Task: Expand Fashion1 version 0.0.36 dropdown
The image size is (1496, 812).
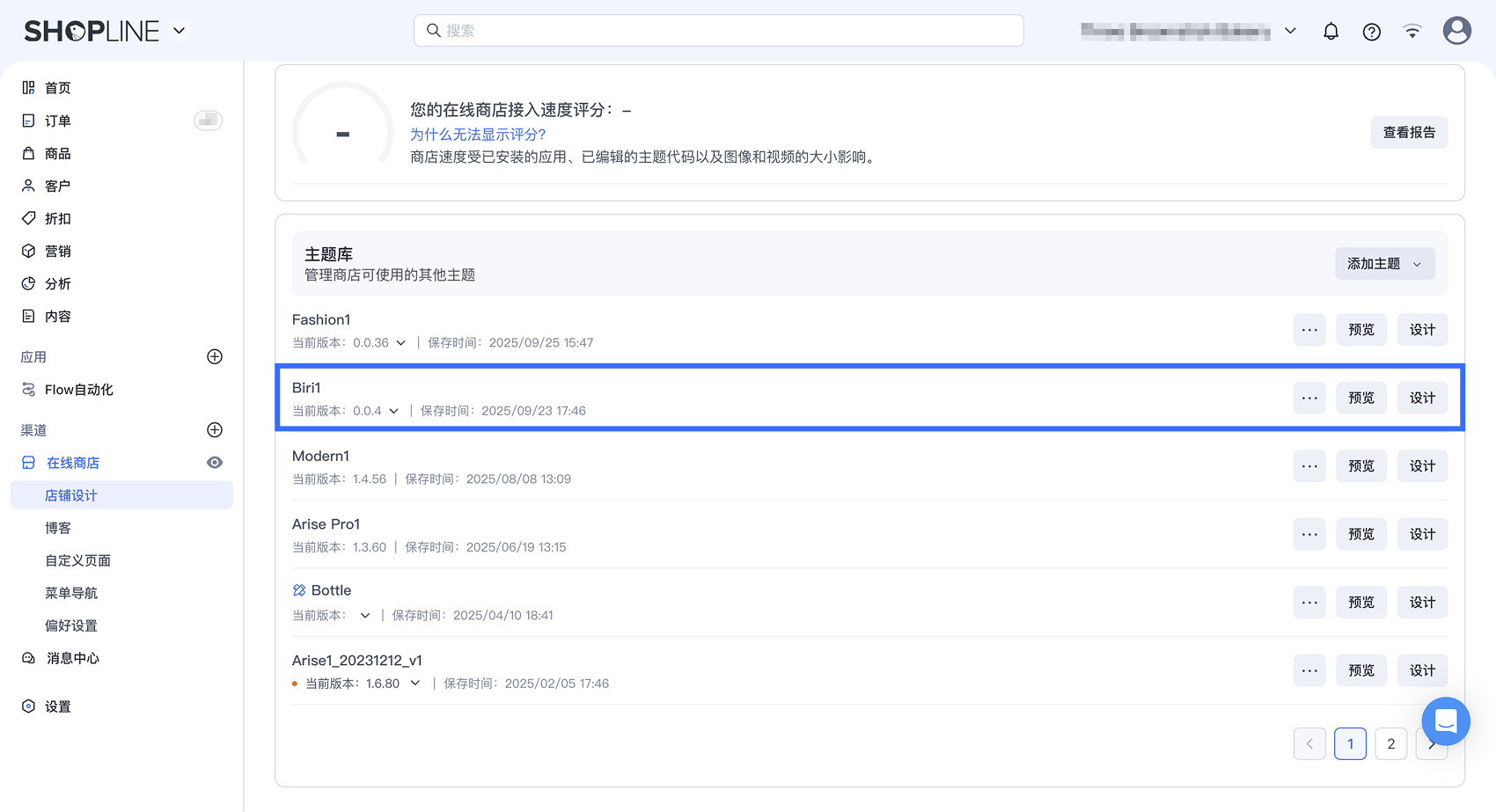Action: (401, 343)
